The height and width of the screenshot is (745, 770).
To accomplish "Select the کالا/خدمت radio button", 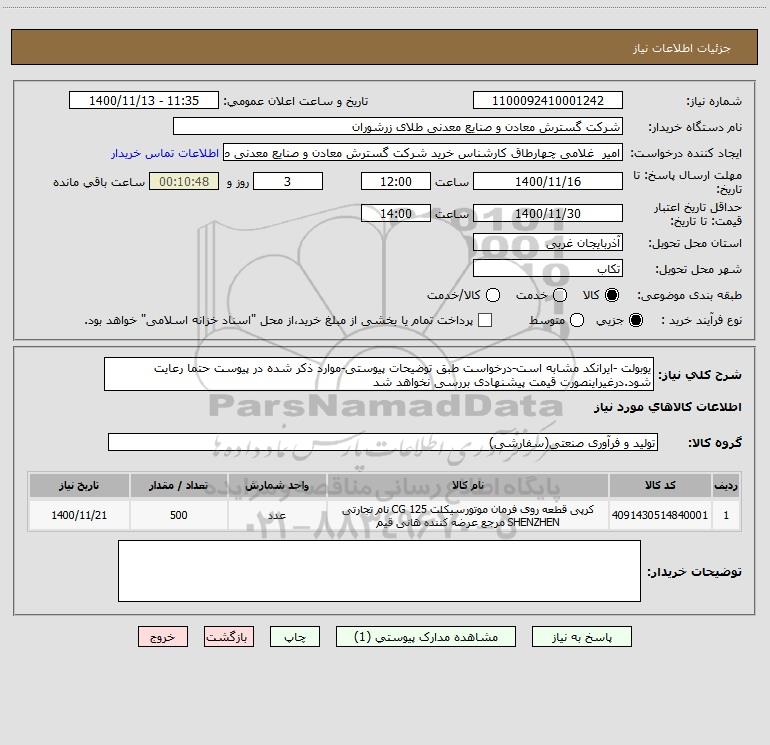I will click(493, 295).
